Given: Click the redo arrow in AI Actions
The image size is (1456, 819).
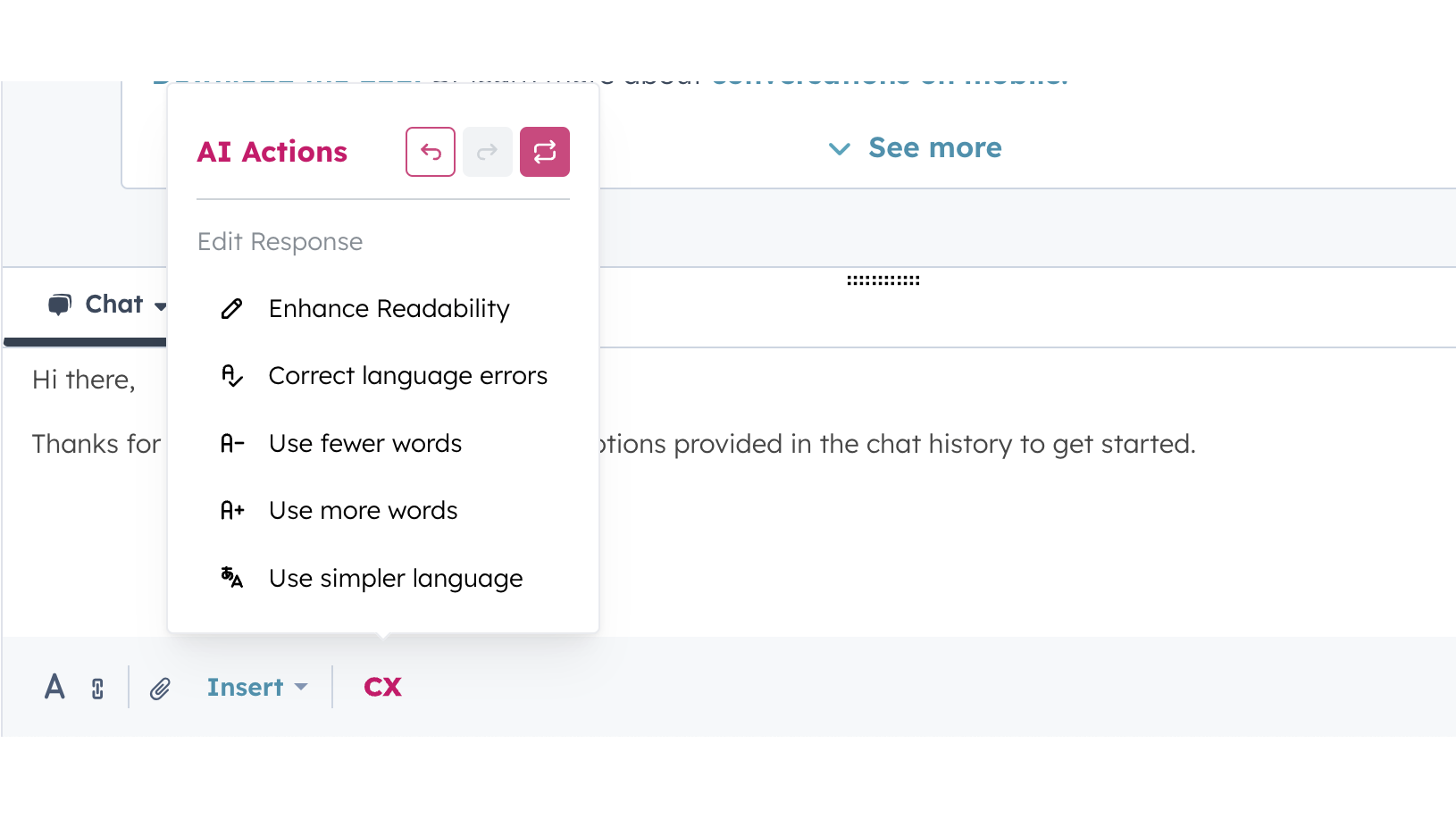Looking at the screenshot, I should click(x=487, y=152).
